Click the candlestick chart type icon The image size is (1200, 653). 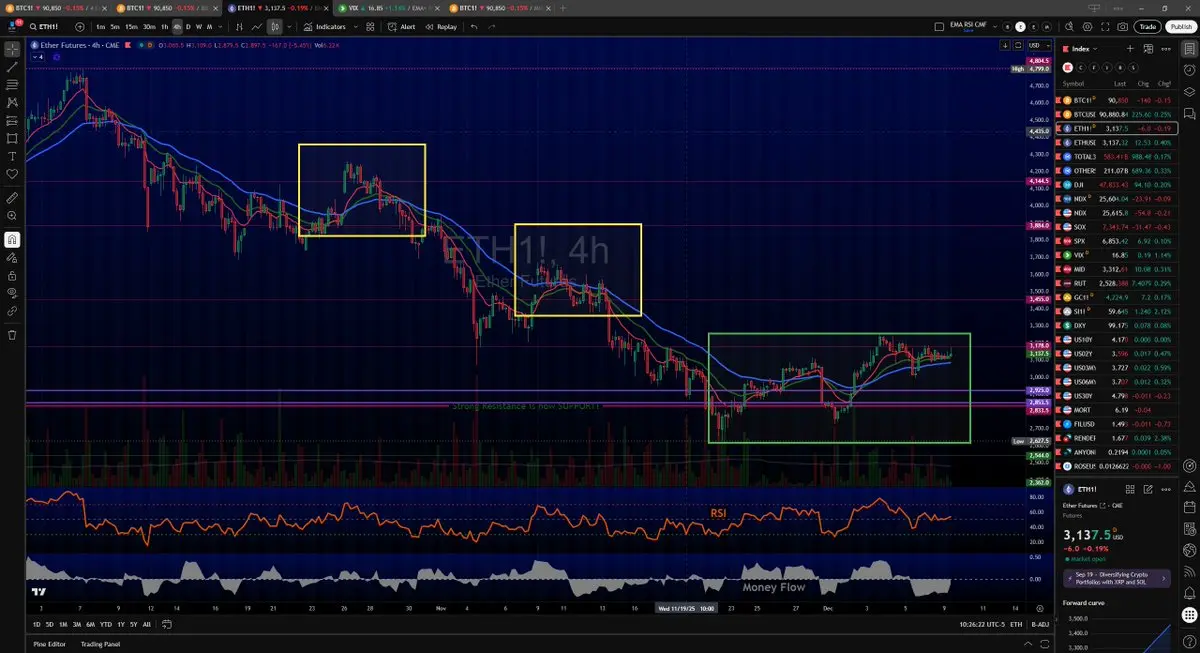coord(276,27)
